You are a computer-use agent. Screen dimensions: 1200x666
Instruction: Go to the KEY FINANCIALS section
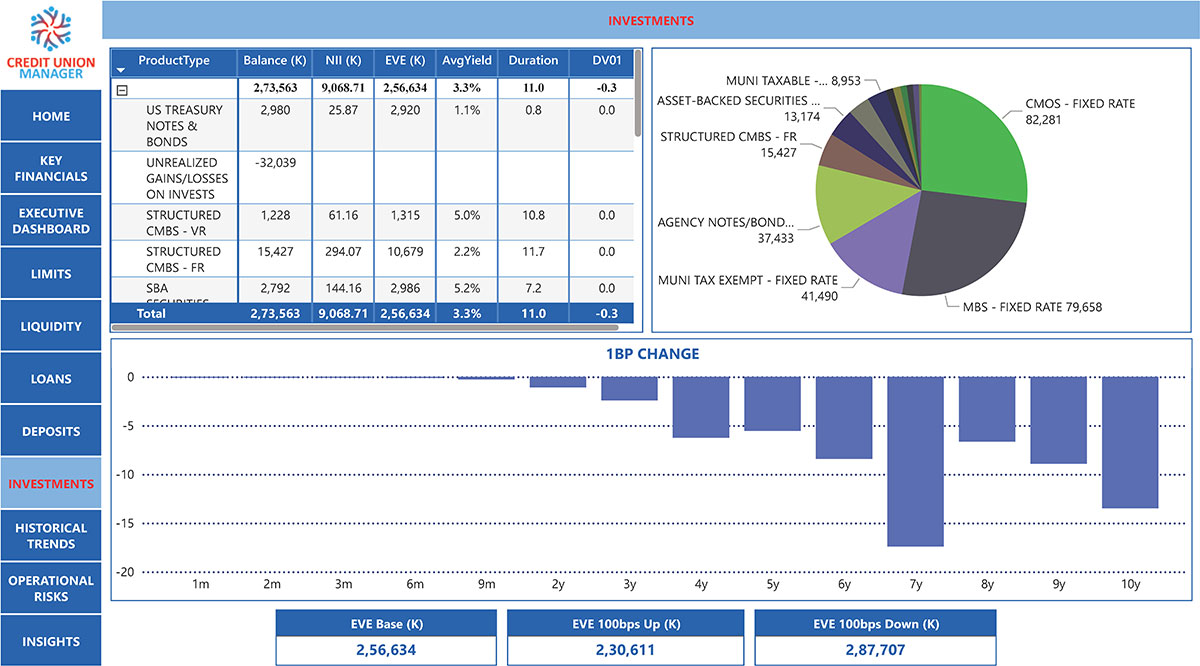[51, 168]
